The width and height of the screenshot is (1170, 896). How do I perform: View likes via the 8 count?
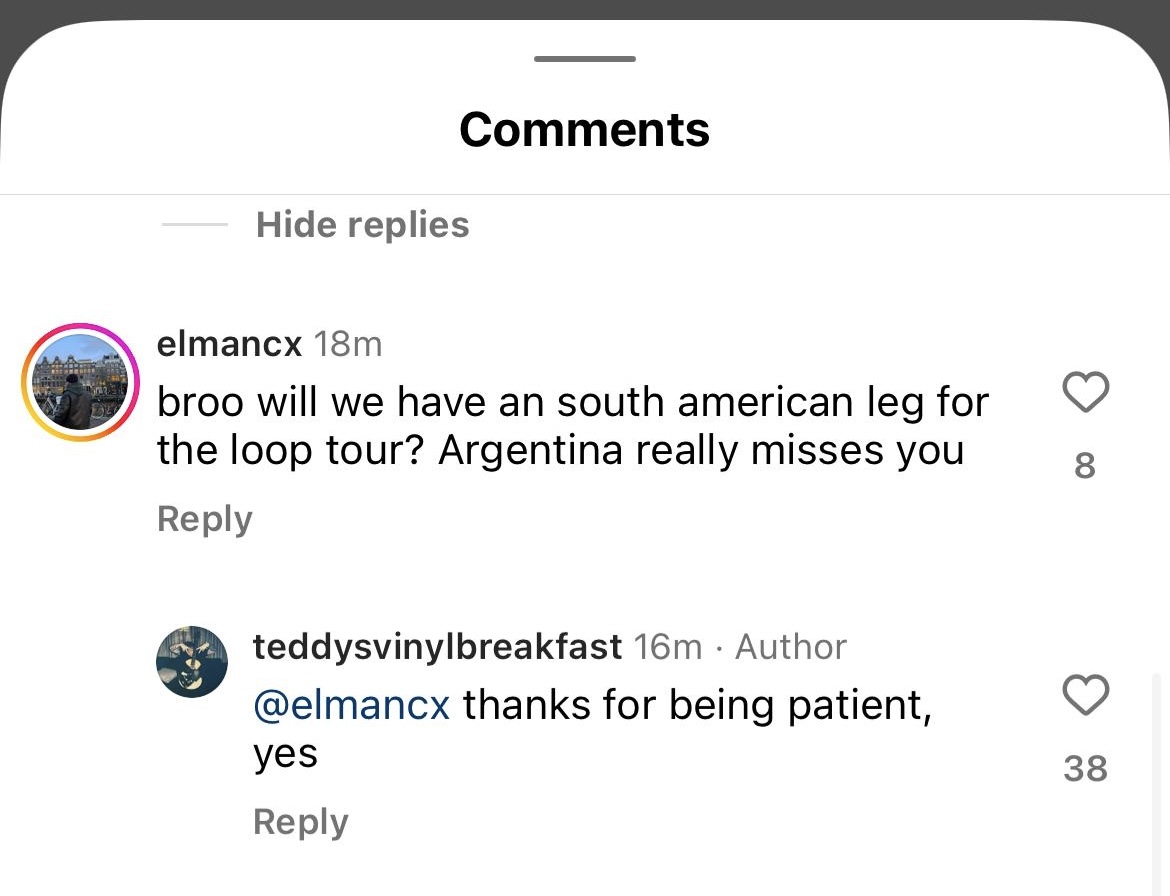pos(1085,466)
